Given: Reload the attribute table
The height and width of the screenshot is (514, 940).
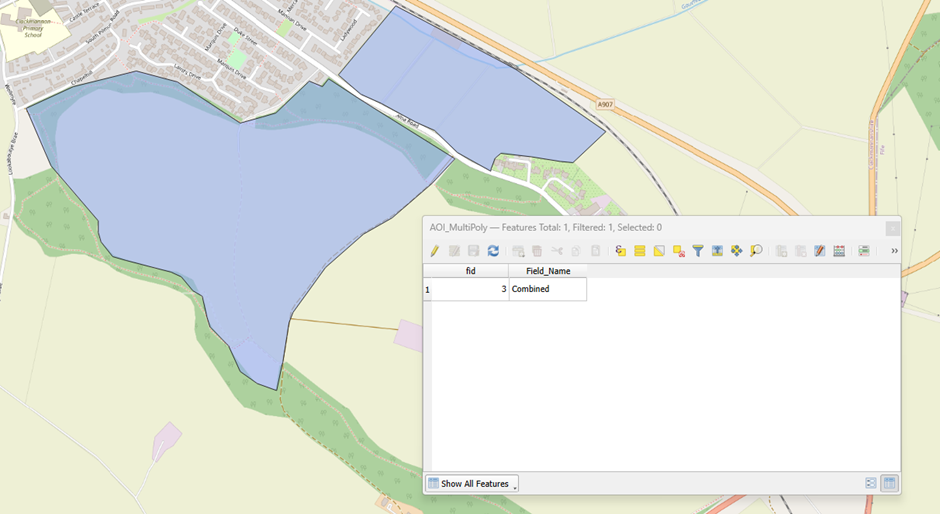Looking at the screenshot, I should (x=493, y=251).
